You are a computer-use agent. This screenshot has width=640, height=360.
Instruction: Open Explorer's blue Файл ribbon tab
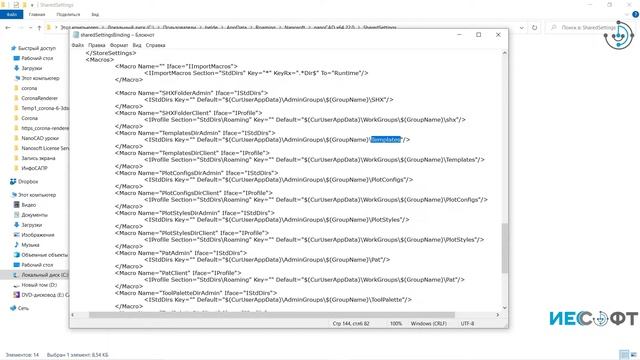[x=11, y=15]
